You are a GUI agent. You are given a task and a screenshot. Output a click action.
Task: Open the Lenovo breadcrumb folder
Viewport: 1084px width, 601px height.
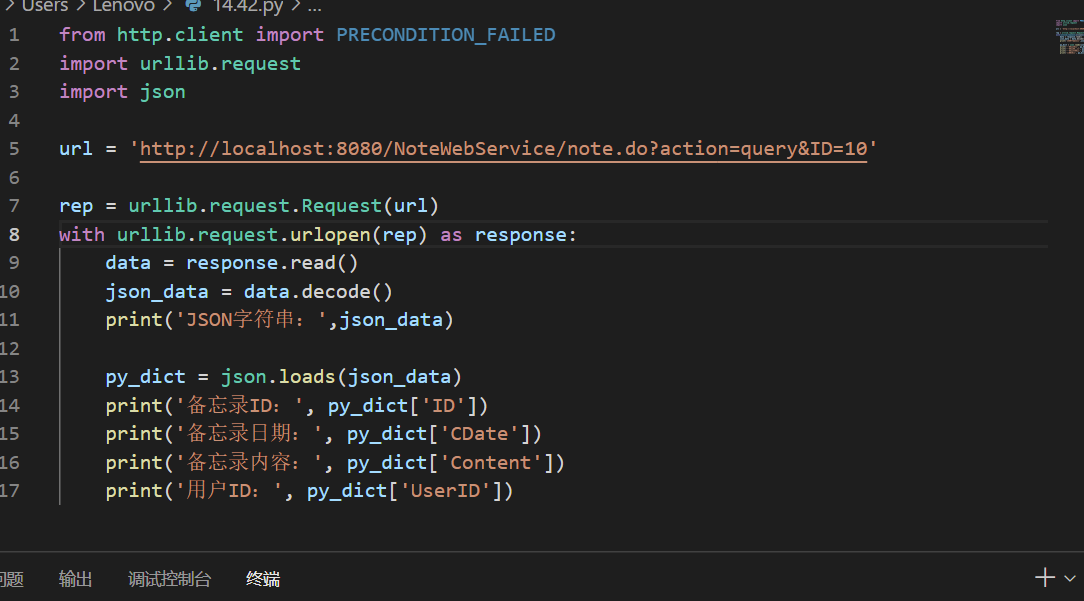coord(124,5)
